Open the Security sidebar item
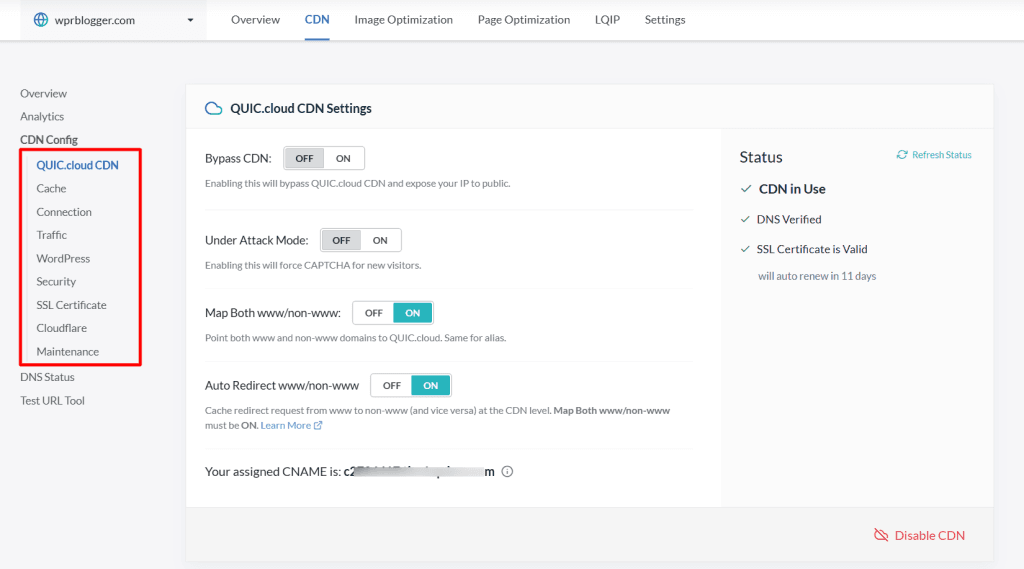 pyautogui.click(x=56, y=282)
